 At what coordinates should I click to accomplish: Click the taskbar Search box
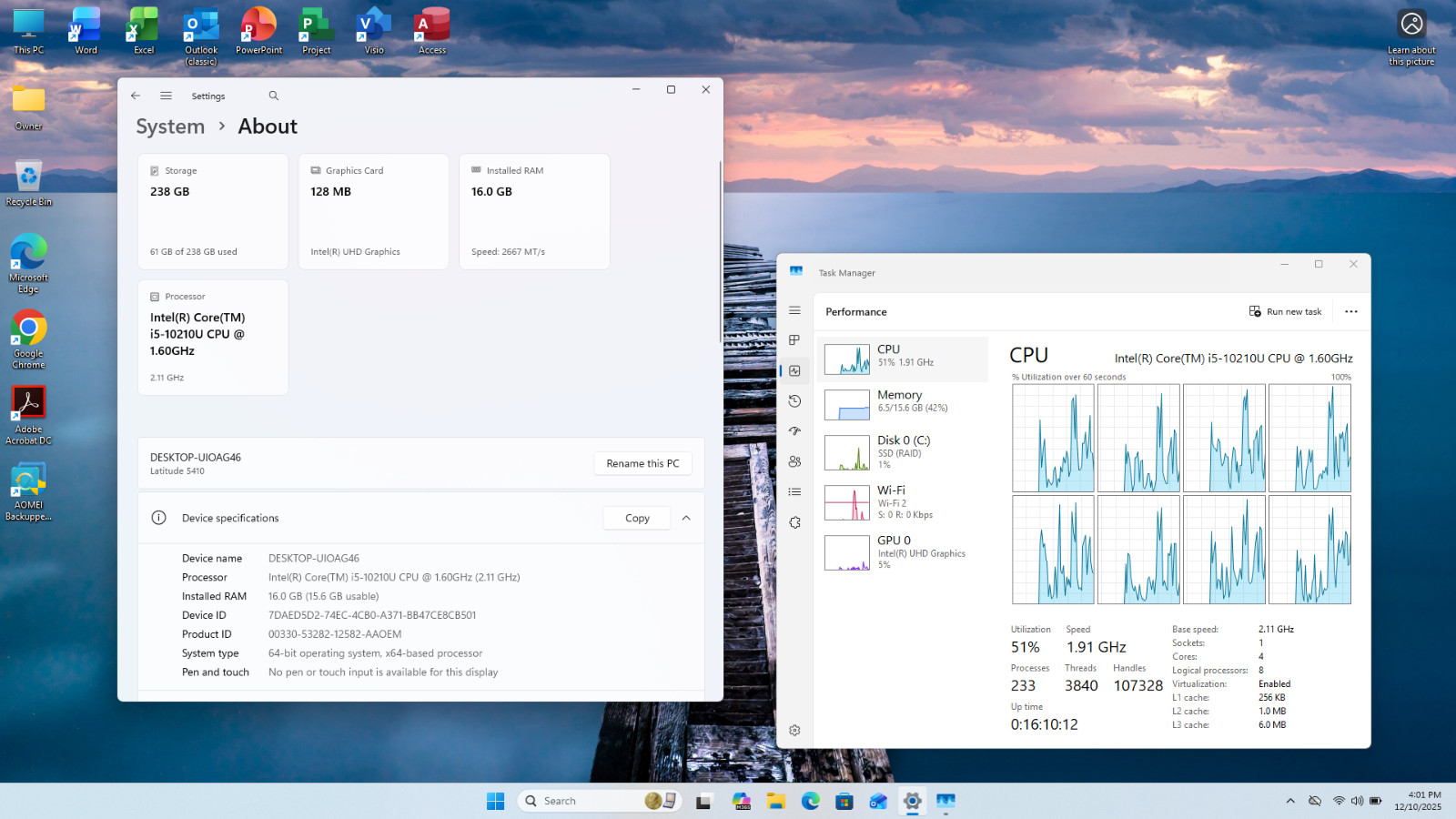[600, 801]
